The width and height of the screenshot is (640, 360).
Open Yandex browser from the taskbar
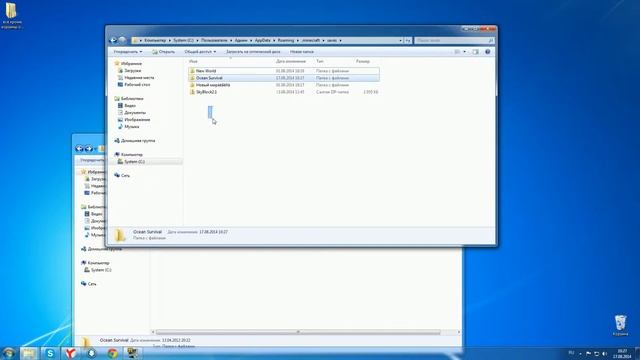tap(71, 353)
